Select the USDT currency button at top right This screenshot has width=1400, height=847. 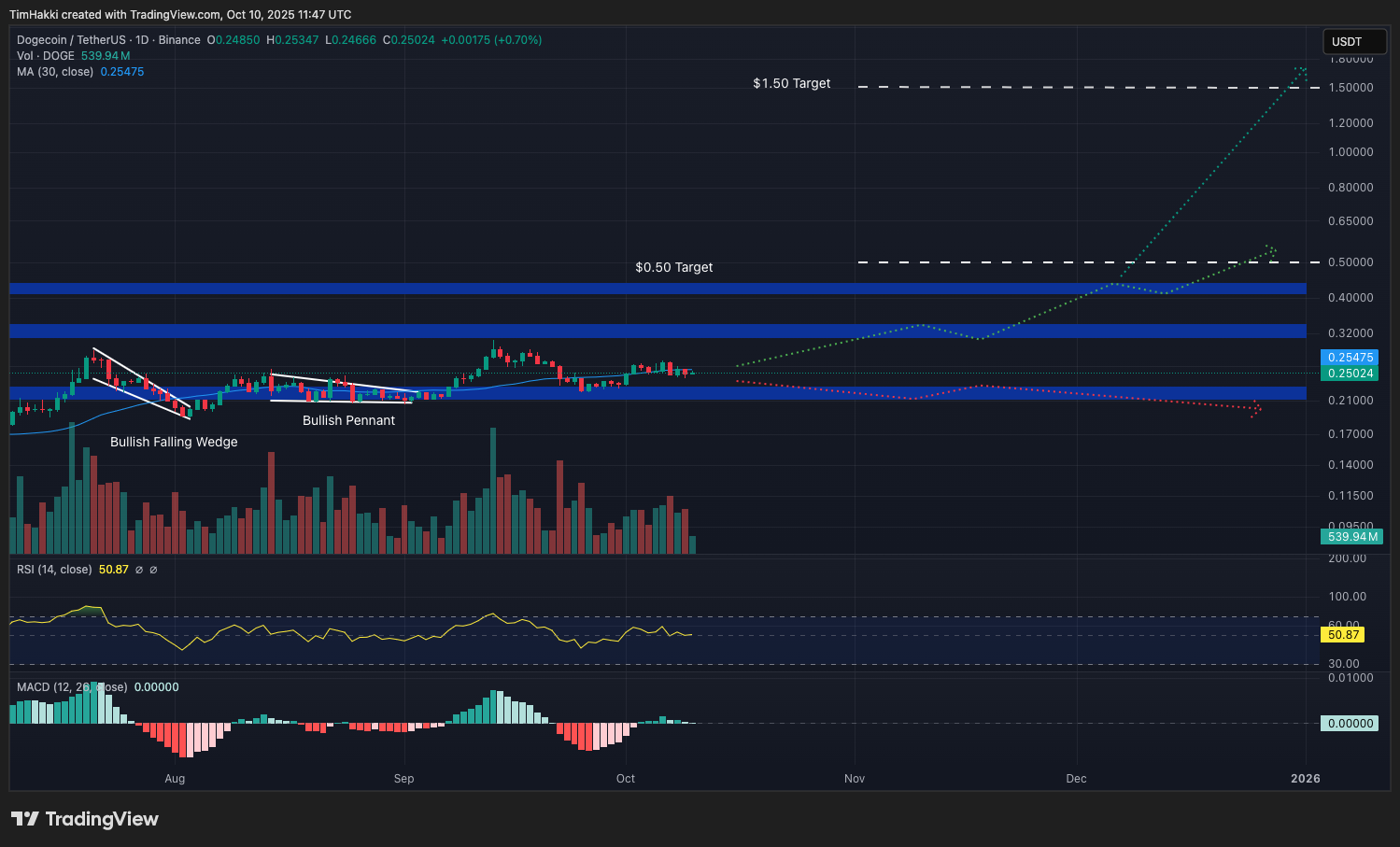1354,41
